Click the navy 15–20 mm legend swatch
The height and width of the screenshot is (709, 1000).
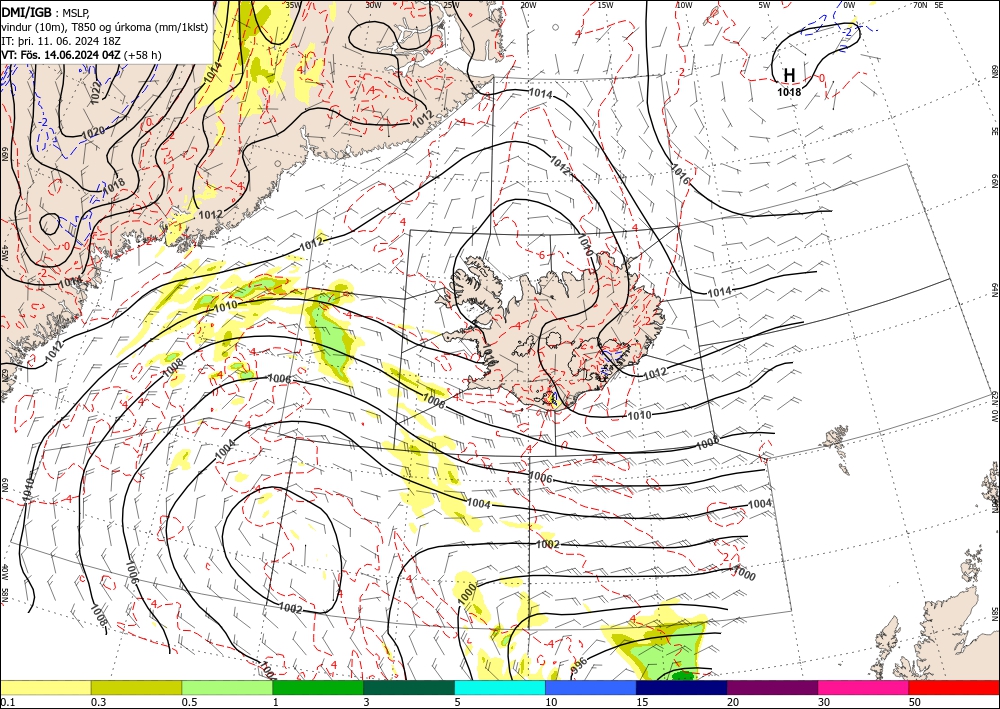(682, 687)
